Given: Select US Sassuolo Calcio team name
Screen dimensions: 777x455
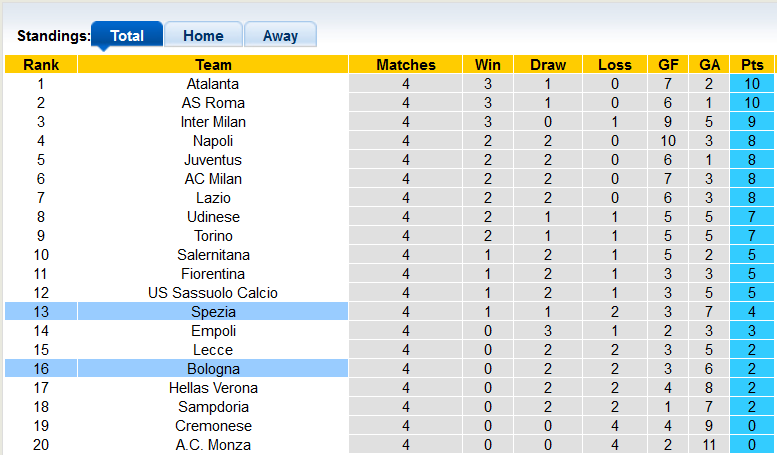Looking at the screenshot, I should click(x=213, y=293).
